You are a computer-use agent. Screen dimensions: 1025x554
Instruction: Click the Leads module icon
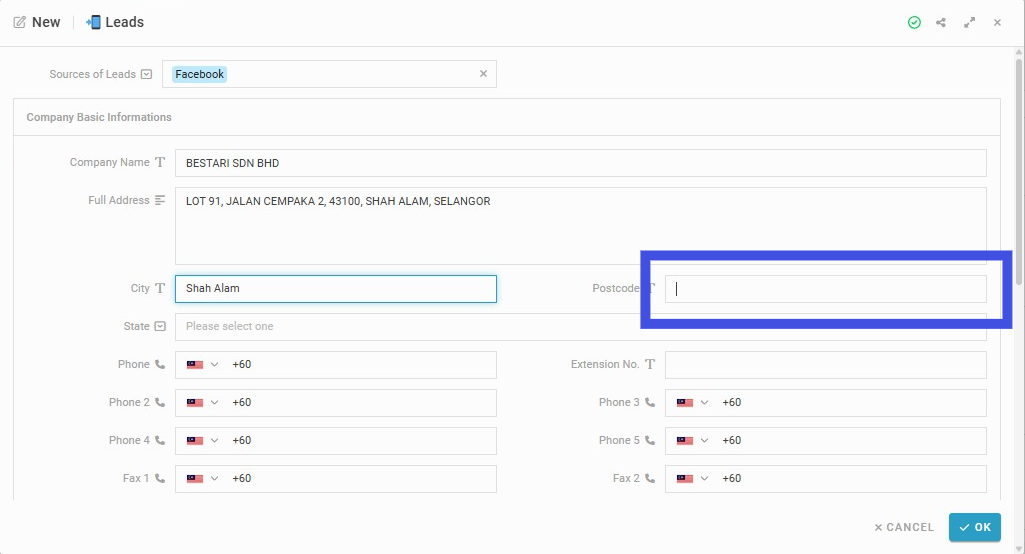[x=93, y=22]
